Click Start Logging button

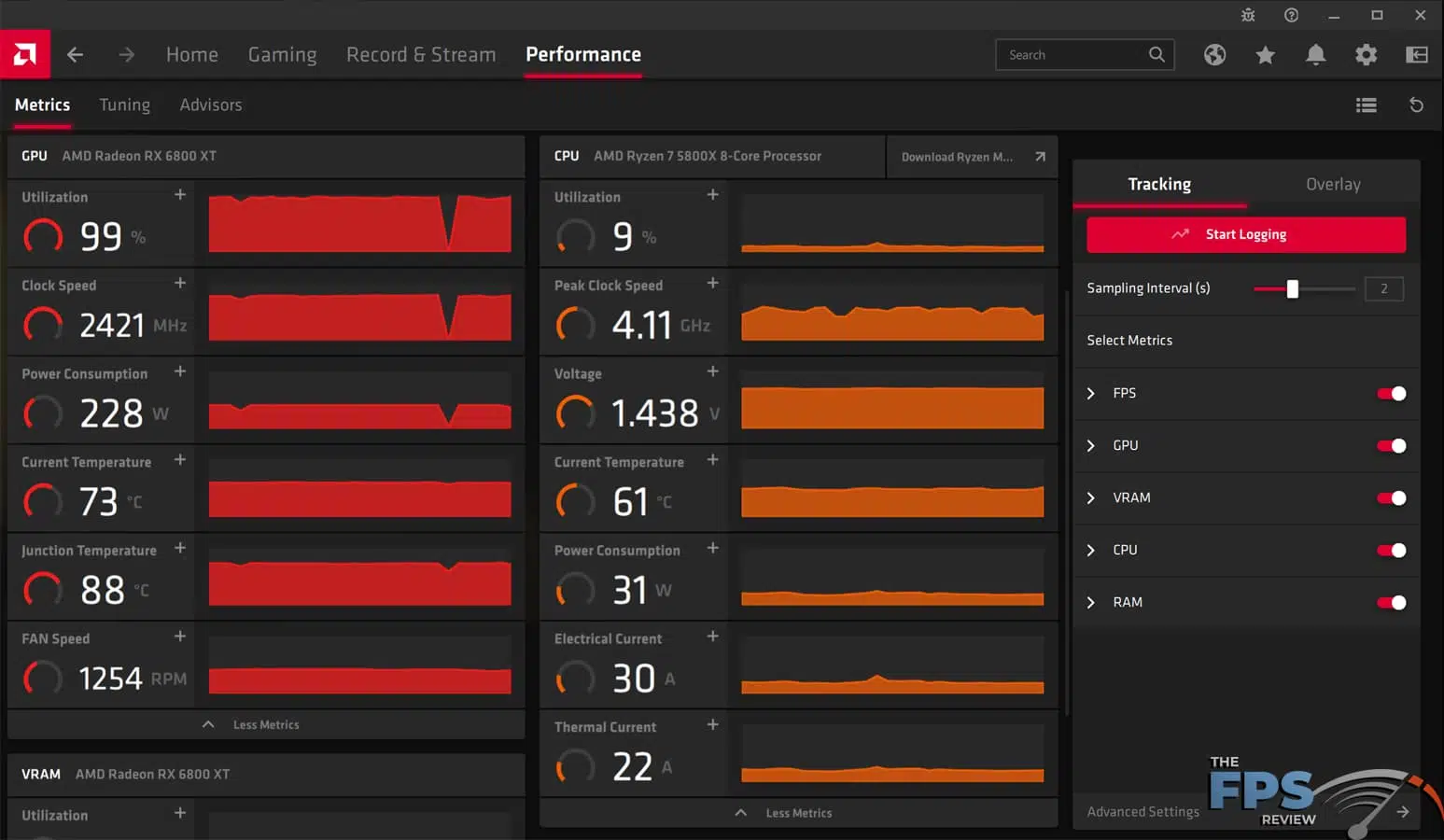pos(1246,234)
